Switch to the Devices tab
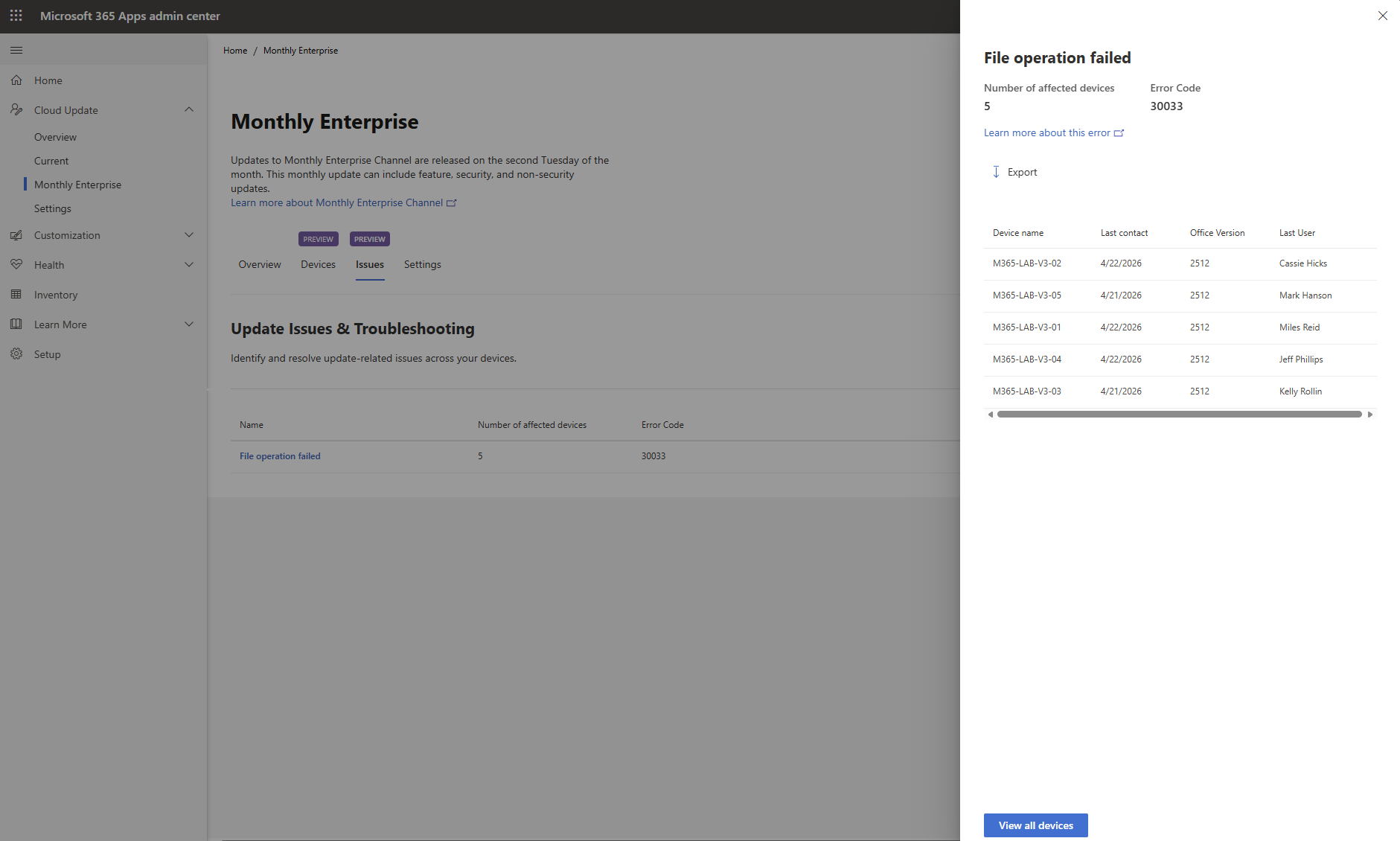The width and height of the screenshot is (1400, 841). [x=318, y=264]
